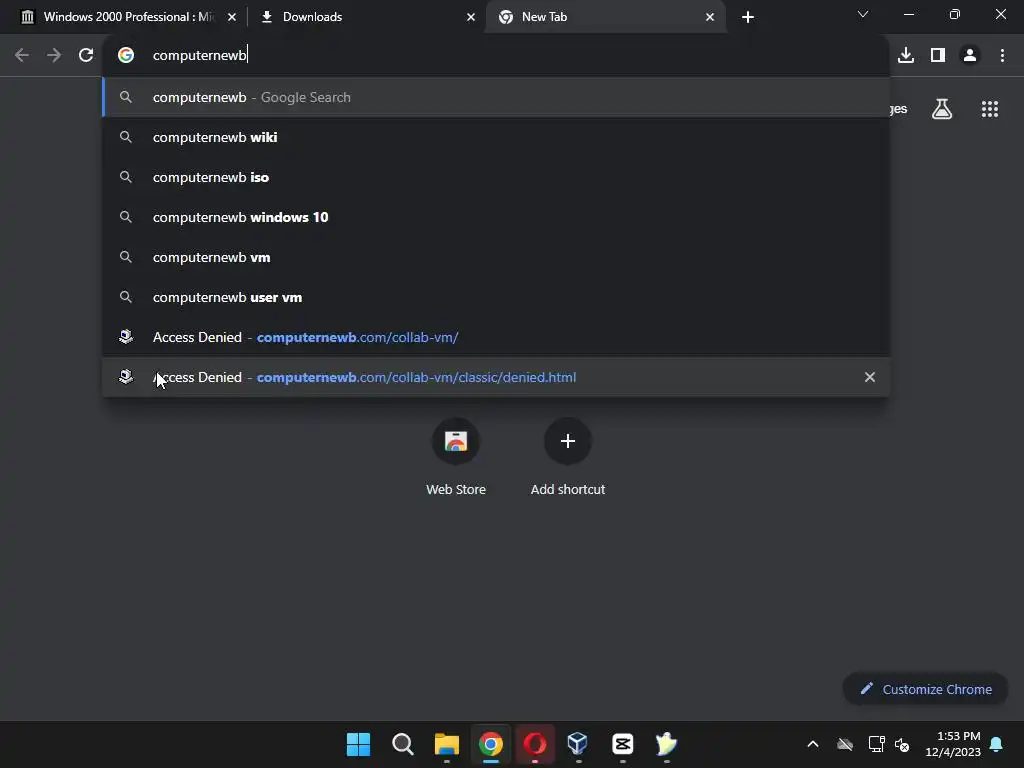
Task: Open the last taskbar app icon
Action: (666, 744)
